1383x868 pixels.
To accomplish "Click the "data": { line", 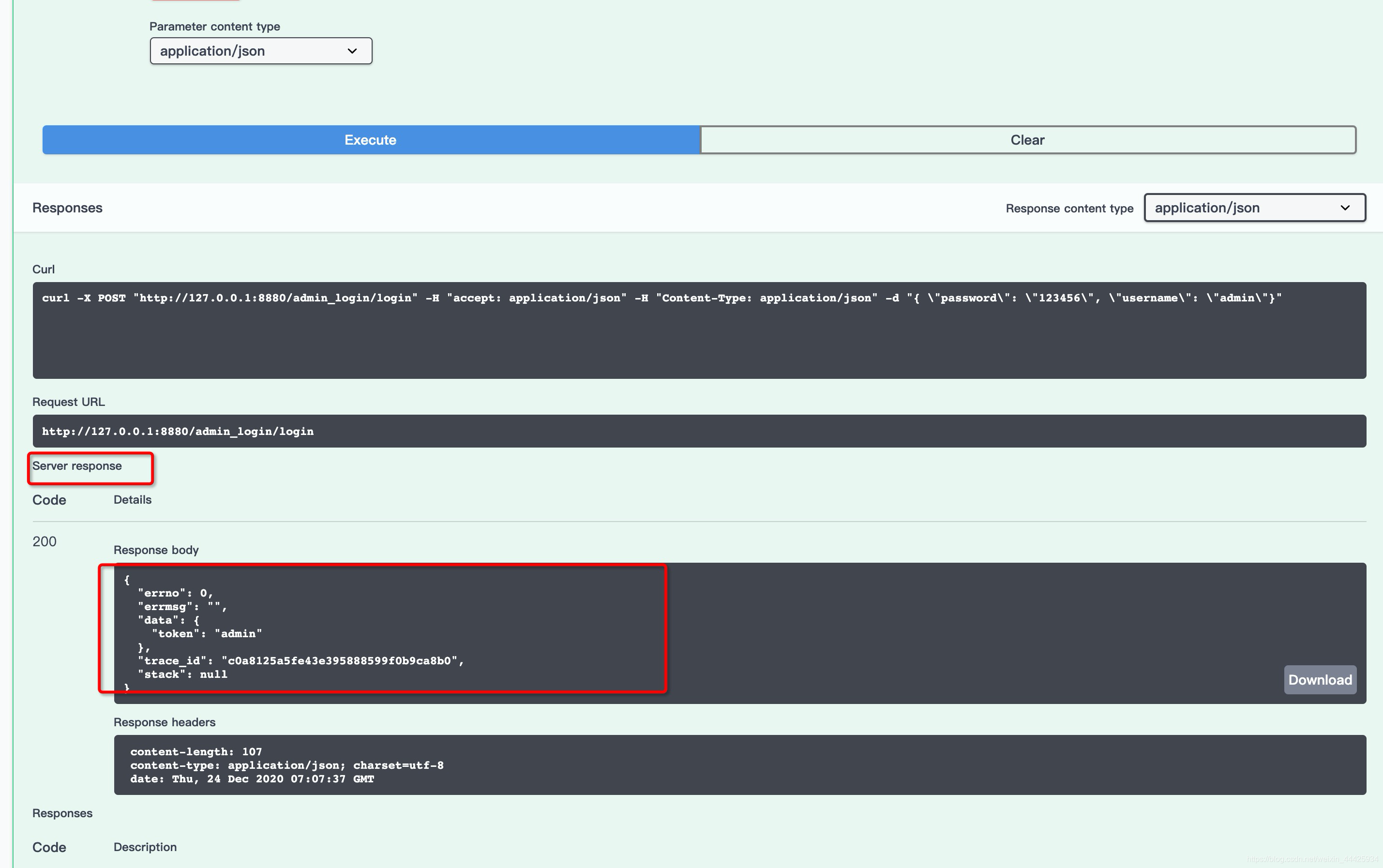I will click(x=169, y=620).
